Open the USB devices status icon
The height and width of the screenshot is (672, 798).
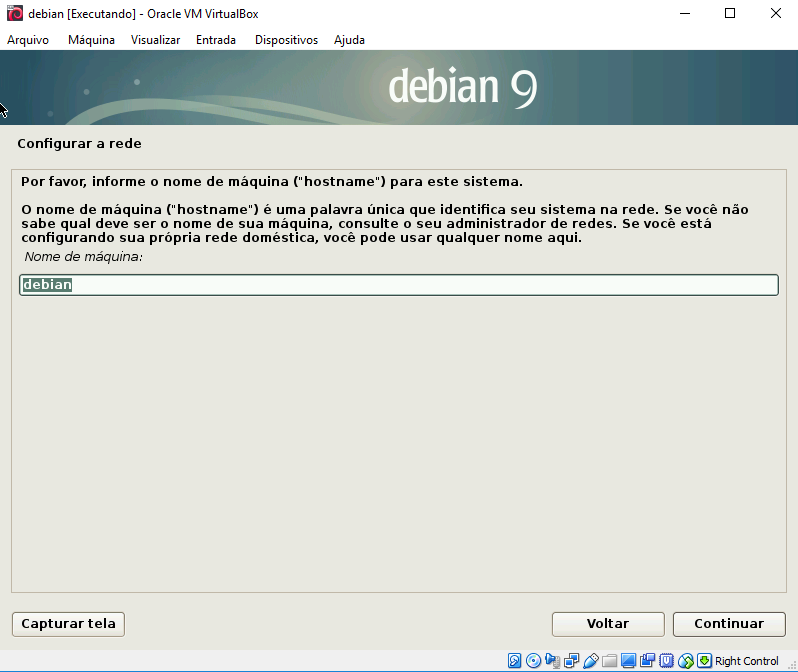[x=590, y=661]
